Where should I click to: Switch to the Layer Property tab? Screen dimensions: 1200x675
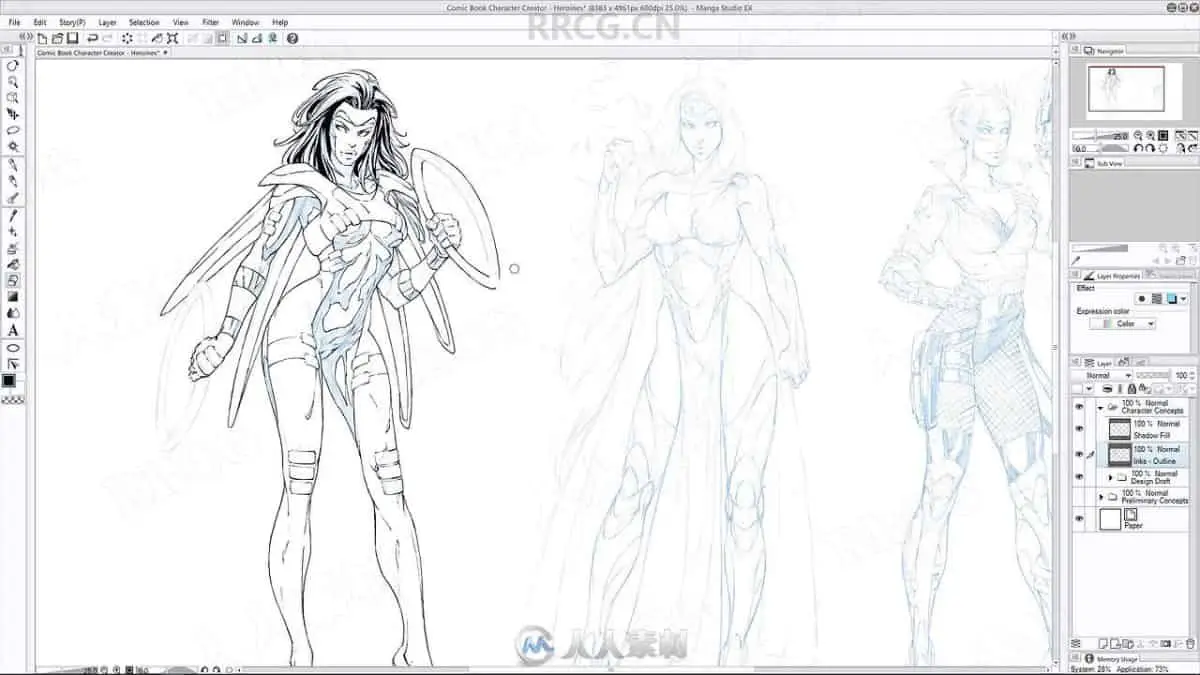click(1112, 275)
